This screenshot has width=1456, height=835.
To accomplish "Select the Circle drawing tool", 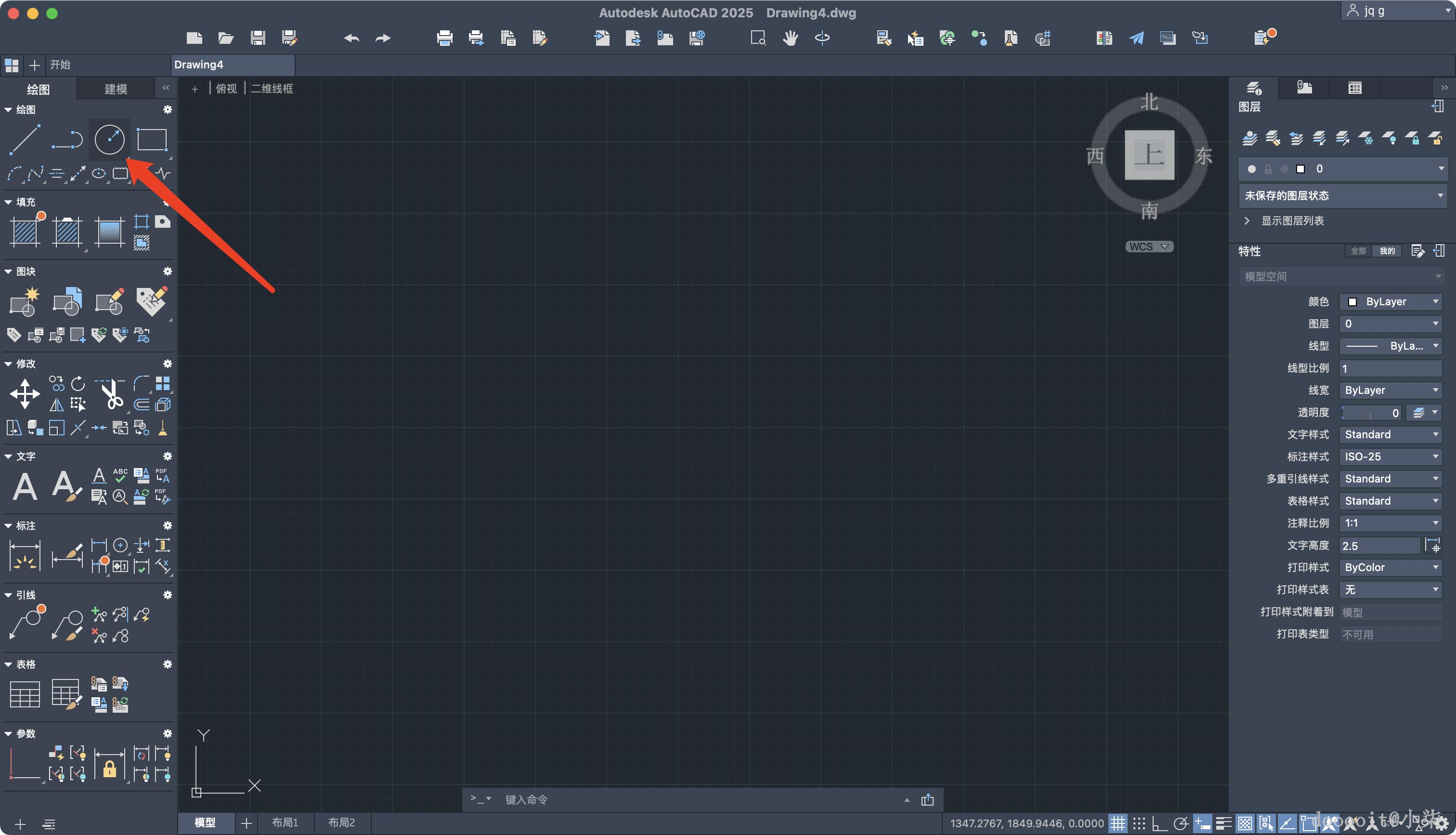I will click(109, 139).
